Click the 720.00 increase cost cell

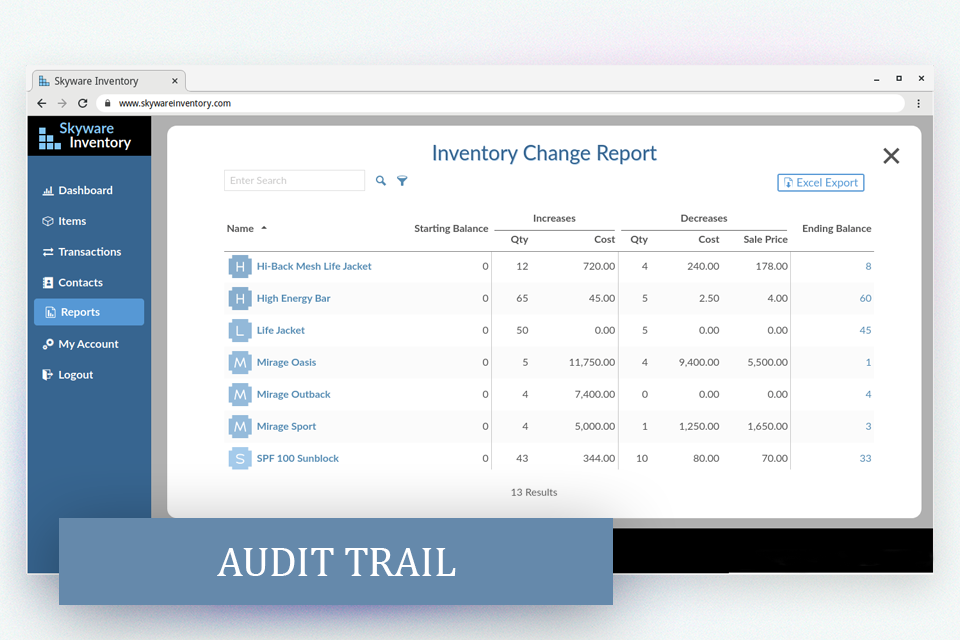[x=599, y=266]
